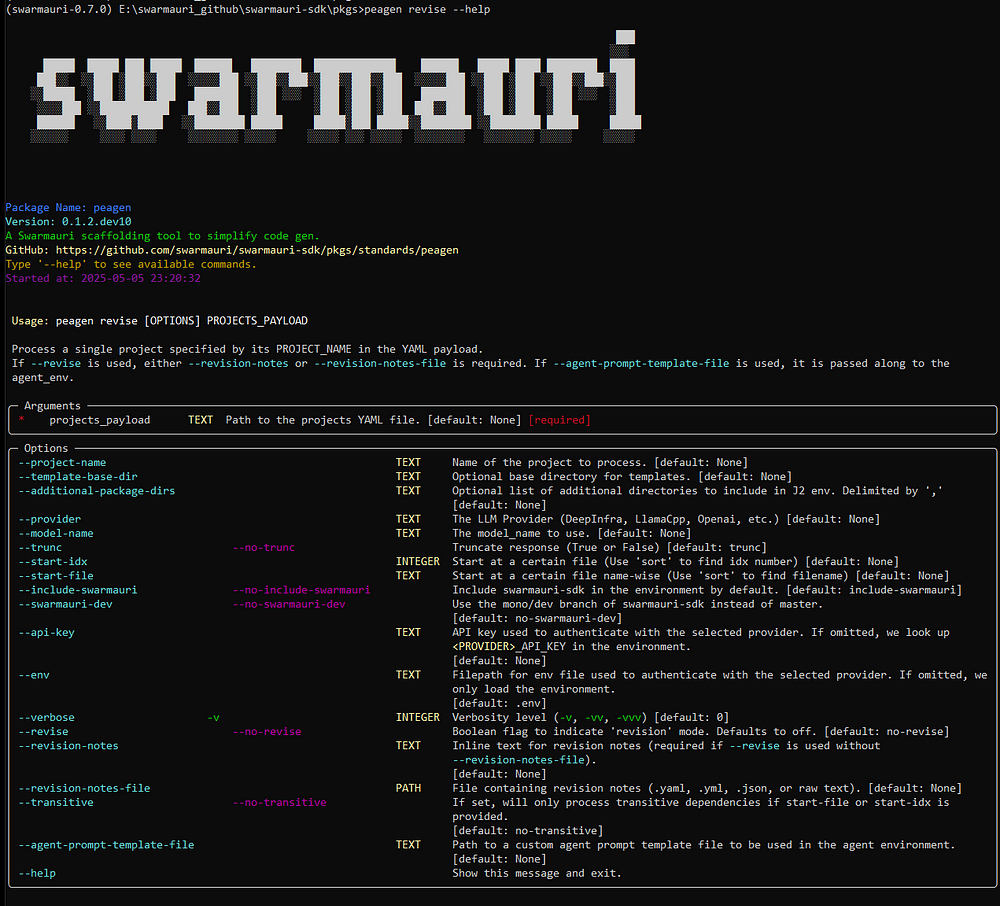This screenshot has width=1000, height=906.
Task: Select the --template-base-dir option text
Action: coord(78,476)
